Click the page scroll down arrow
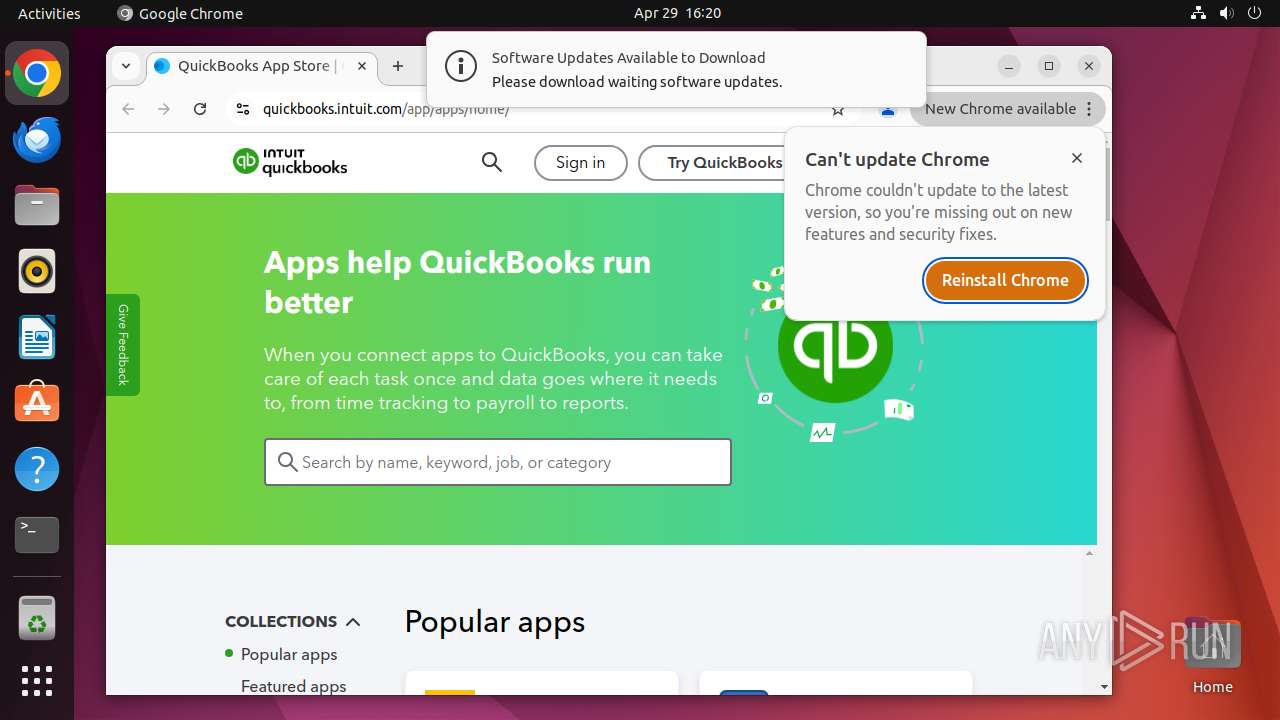Viewport: 1280px width, 720px height. pos(1104,687)
